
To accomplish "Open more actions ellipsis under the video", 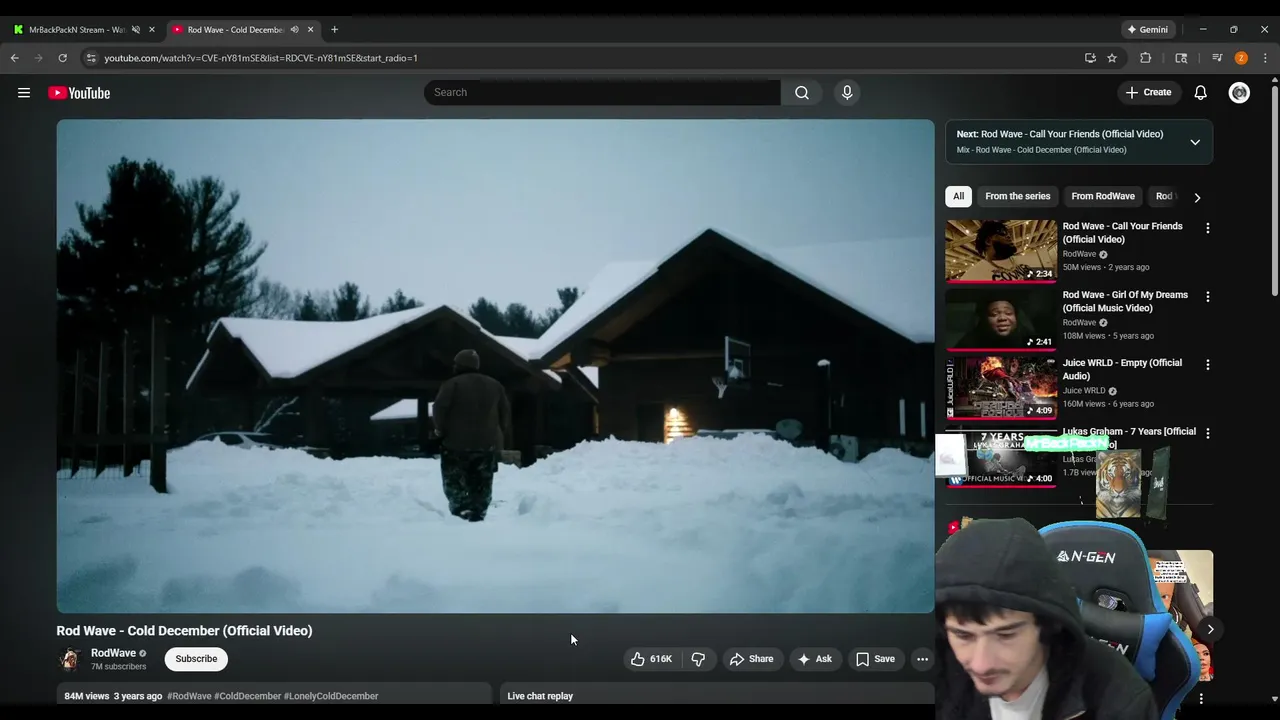I will [922, 659].
